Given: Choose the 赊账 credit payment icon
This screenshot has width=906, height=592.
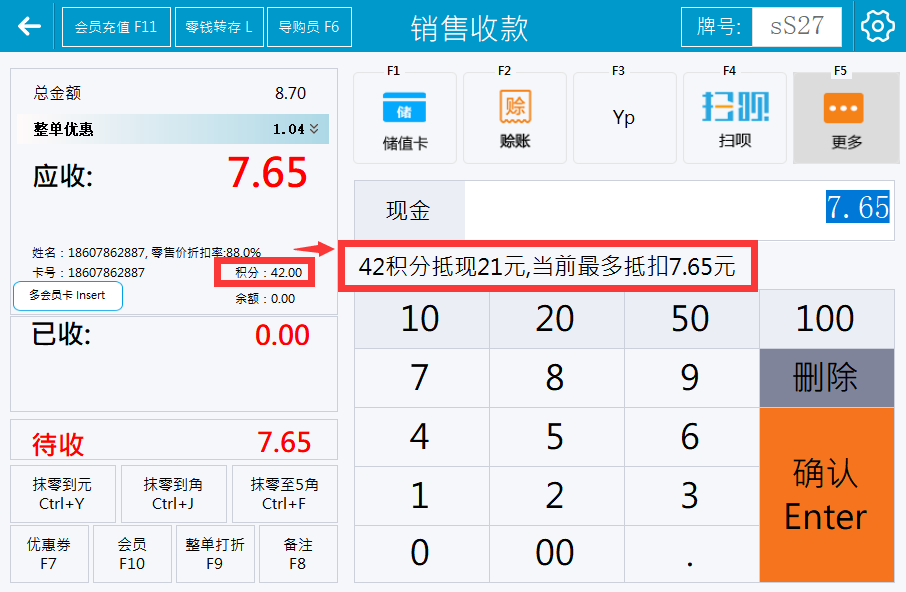Looking at the screenshot, I should click(514, 118).
